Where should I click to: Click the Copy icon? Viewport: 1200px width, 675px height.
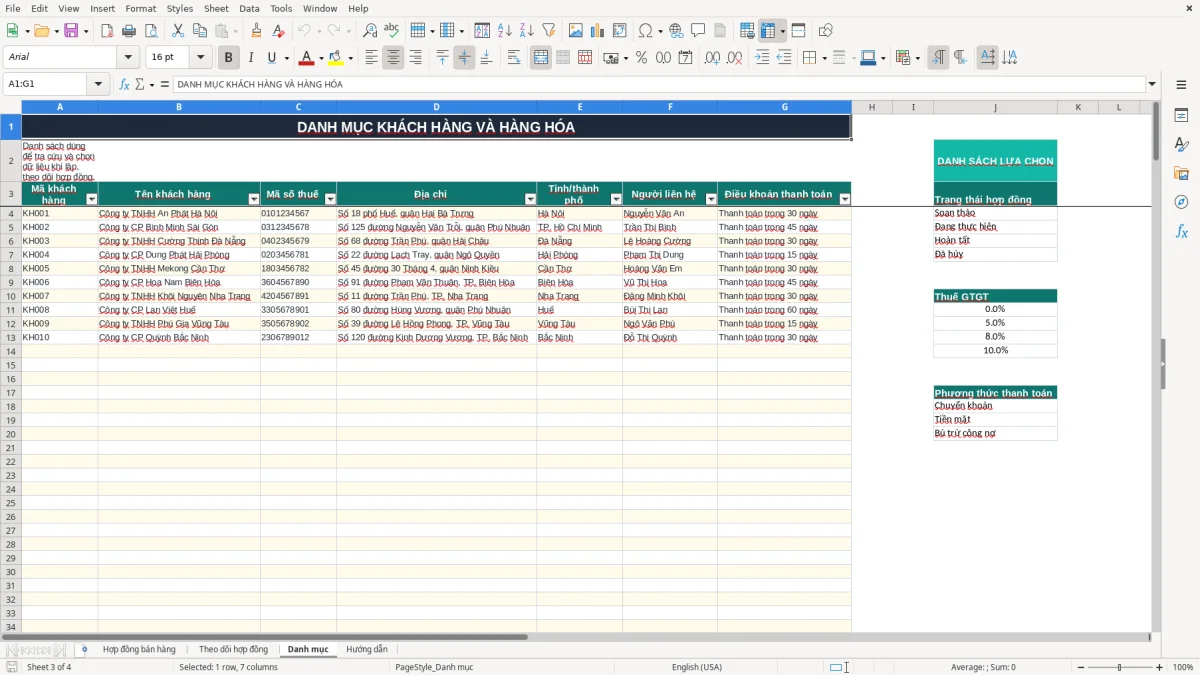tap(200, 31)
